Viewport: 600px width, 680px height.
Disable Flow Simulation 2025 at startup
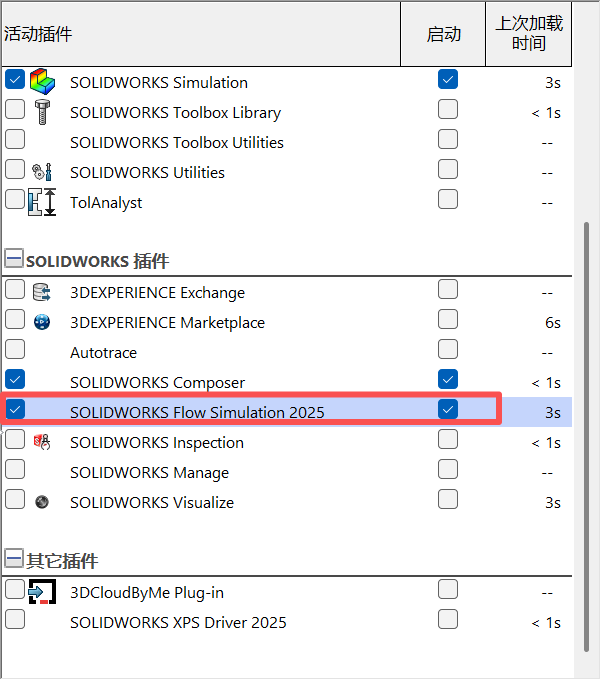pos(448,409)
